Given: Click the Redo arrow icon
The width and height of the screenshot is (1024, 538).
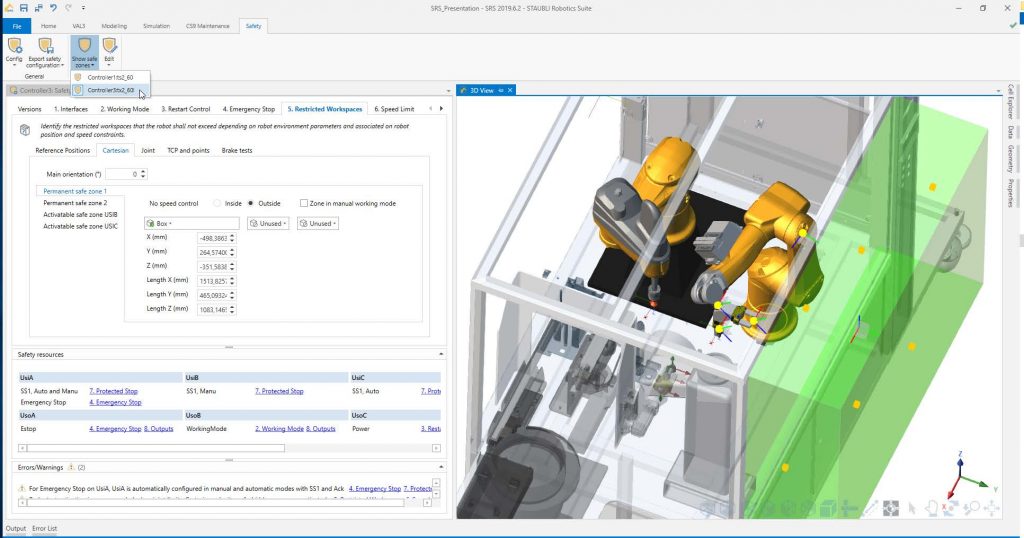Looking at the screenshot, I should pos(68,8).
